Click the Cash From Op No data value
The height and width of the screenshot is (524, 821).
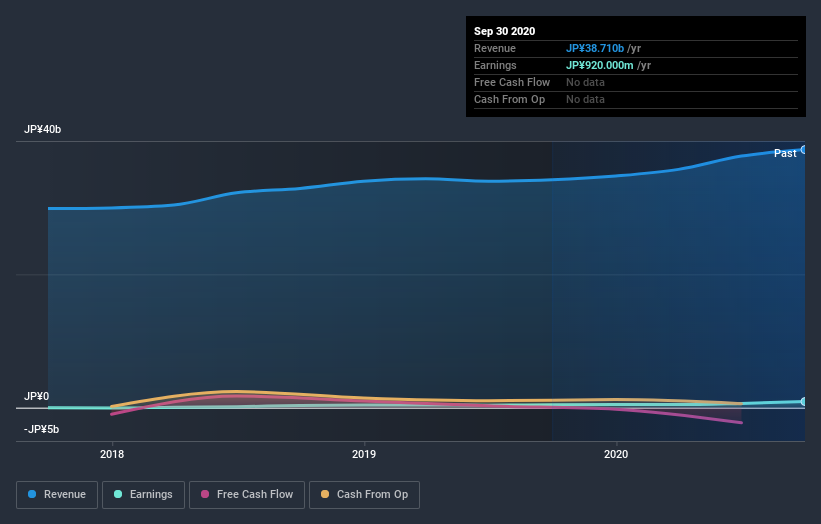click(585, 99)
